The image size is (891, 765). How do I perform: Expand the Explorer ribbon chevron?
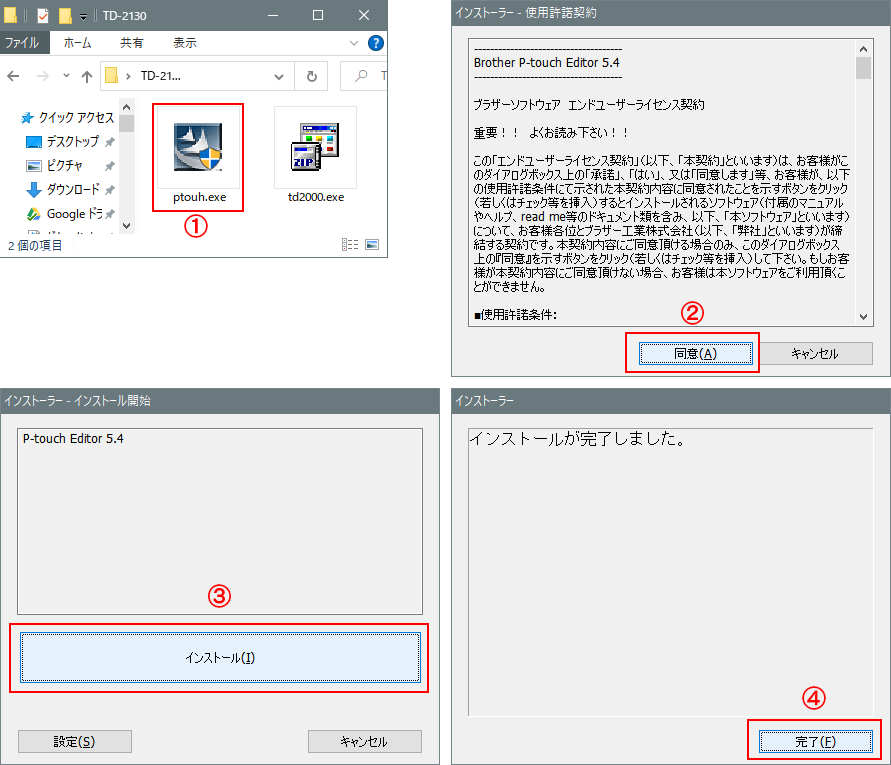tap(354, 43)
